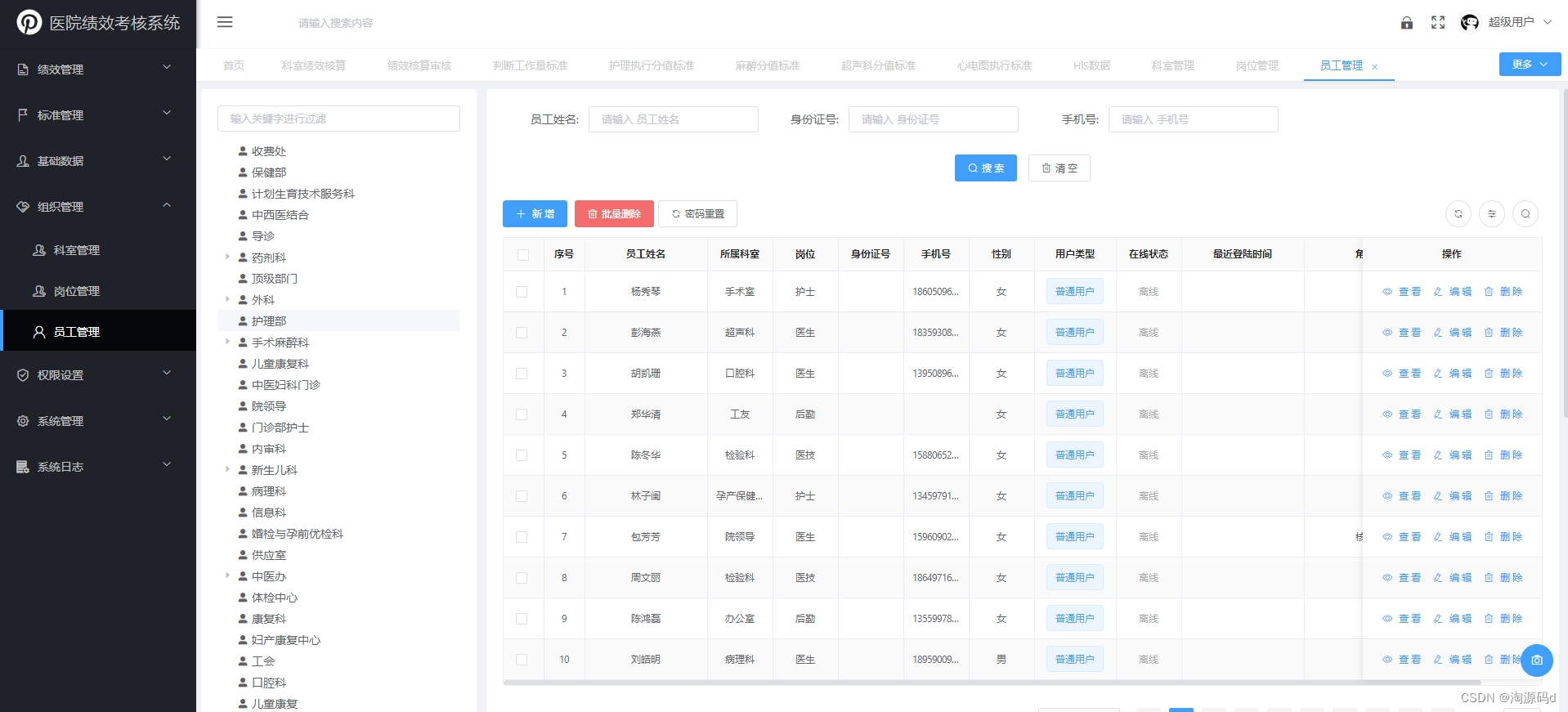
Task: Switch to 科室绩效核算 tab
Action: tap(314, 65)
